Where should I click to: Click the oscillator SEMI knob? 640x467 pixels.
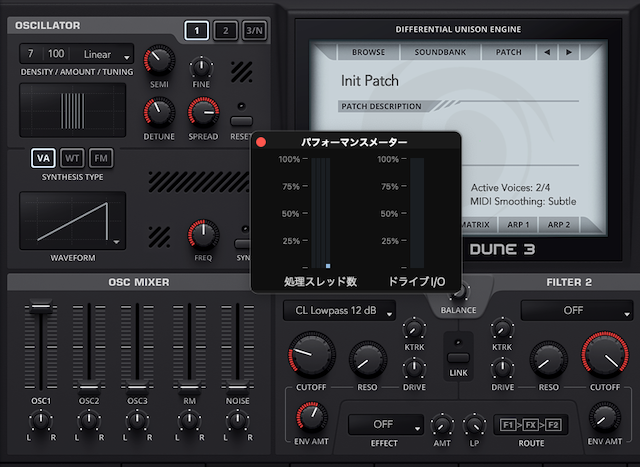pos(159,63)
